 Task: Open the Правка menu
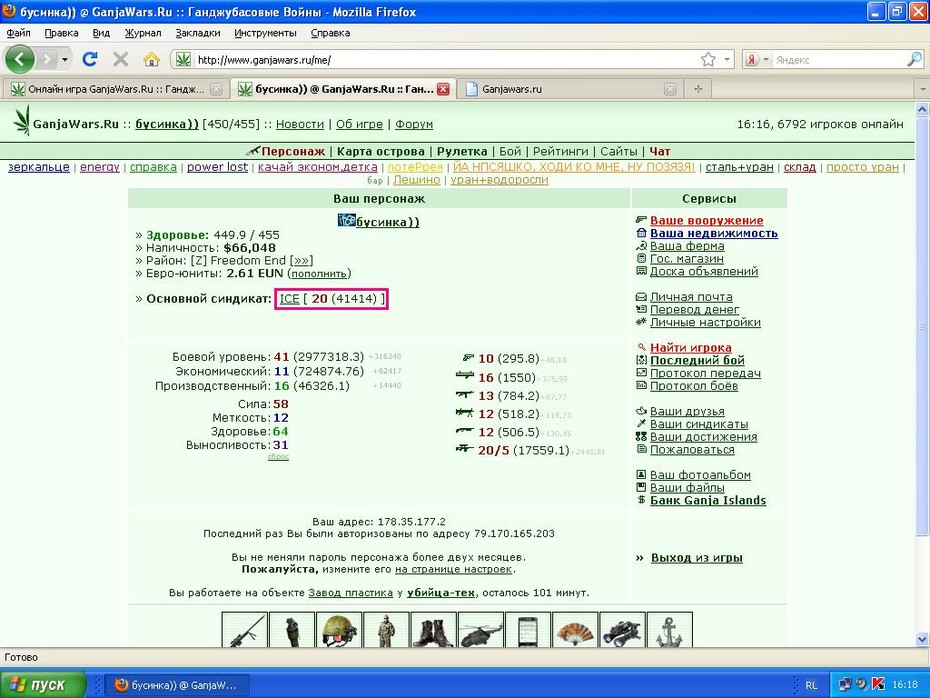[62, 33]
